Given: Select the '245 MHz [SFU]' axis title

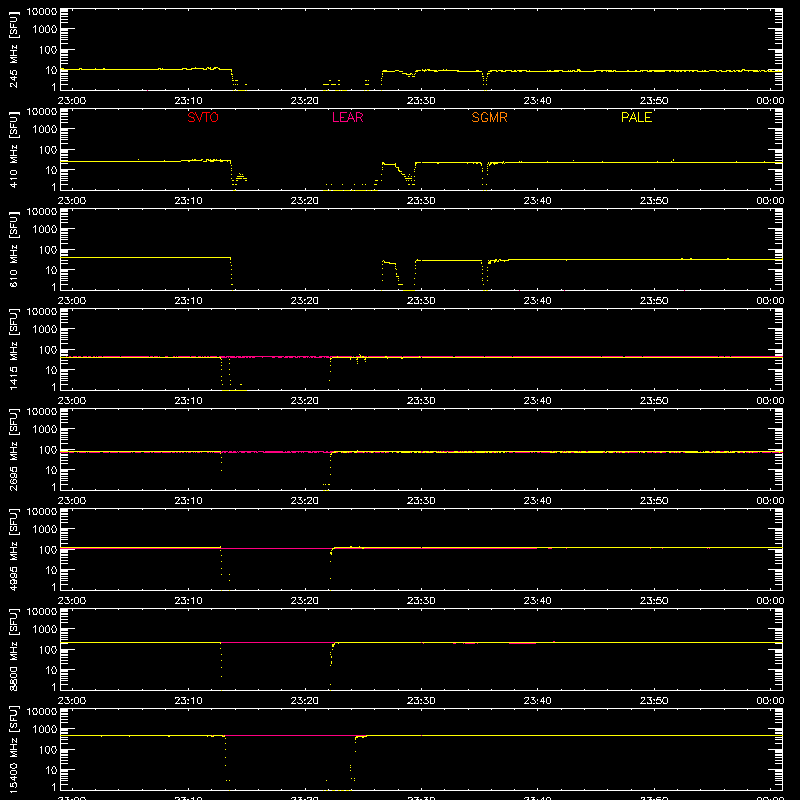Looking at the screenshot, I should coord(13,49).
